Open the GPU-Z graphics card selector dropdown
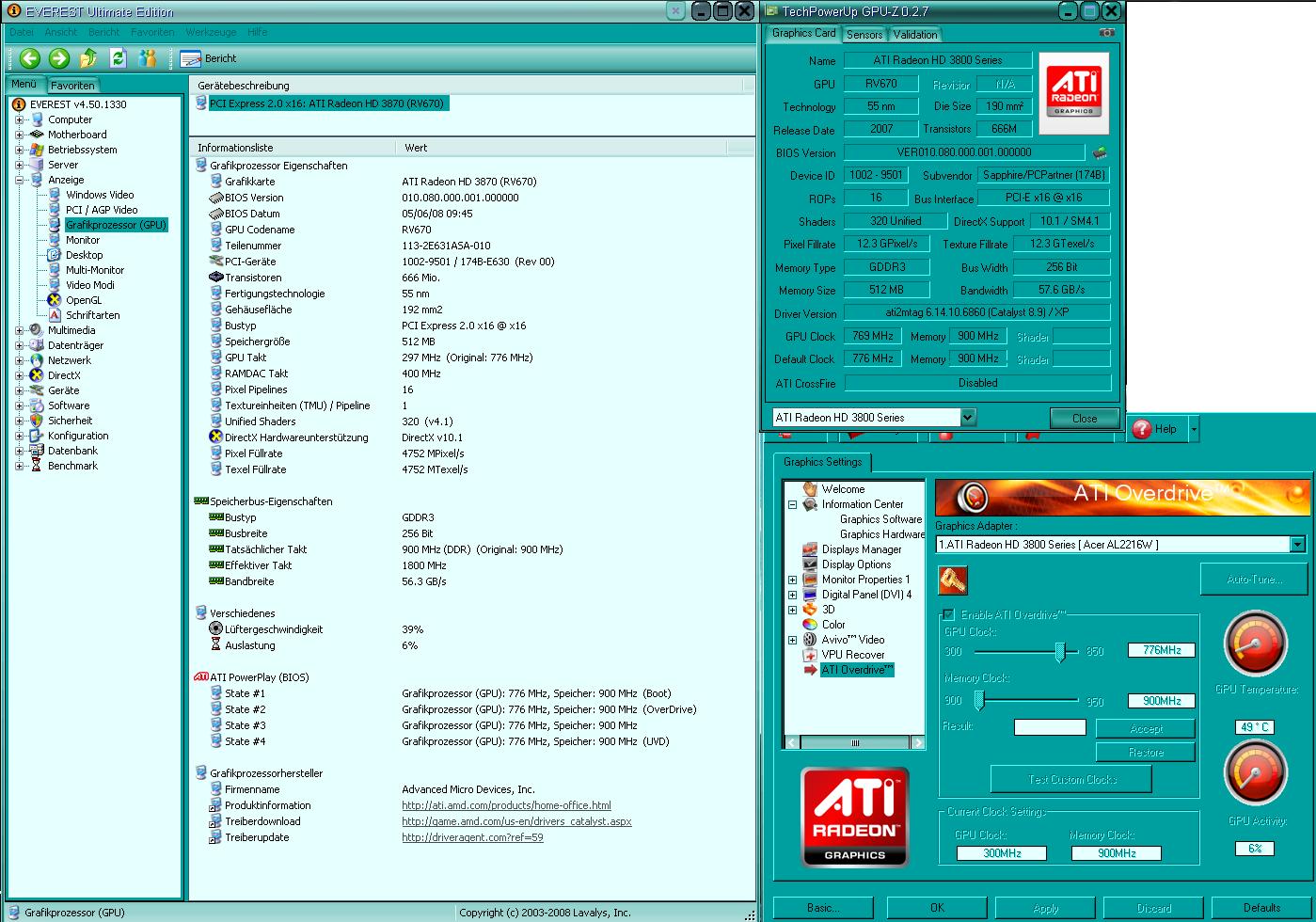The width and height of the screenshot is (1316, 922). [x=968, y=417]
